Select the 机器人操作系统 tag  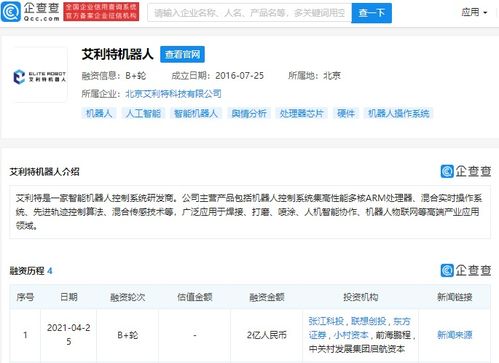[x=398, y=113]
